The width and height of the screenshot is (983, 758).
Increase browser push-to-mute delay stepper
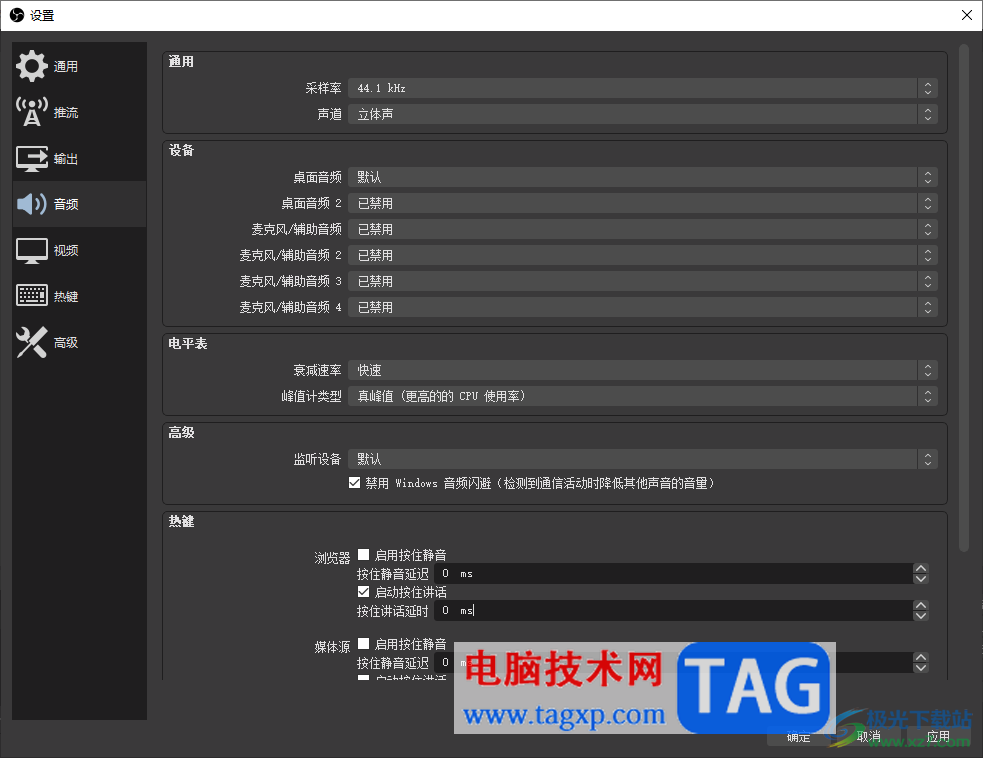tap(920, 569)
